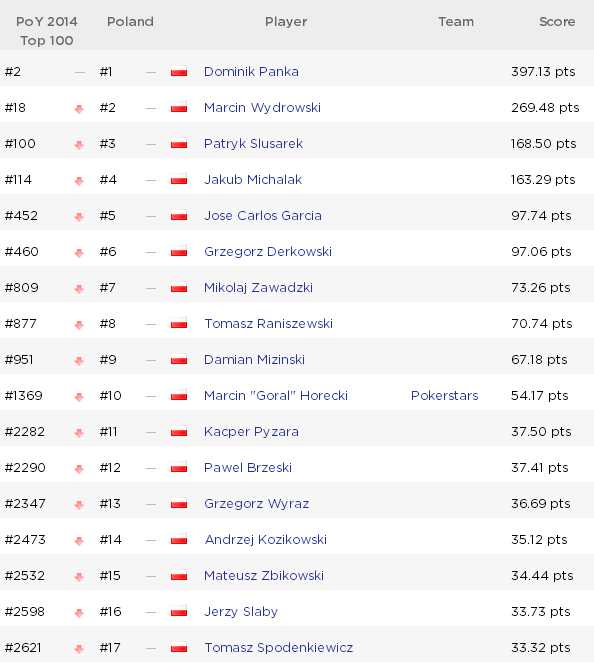Image resolution: width=594 pixels, height=663 pixels.
Task: Click the down-trend arrow beside #452
Action: click(x=79, y=217)
